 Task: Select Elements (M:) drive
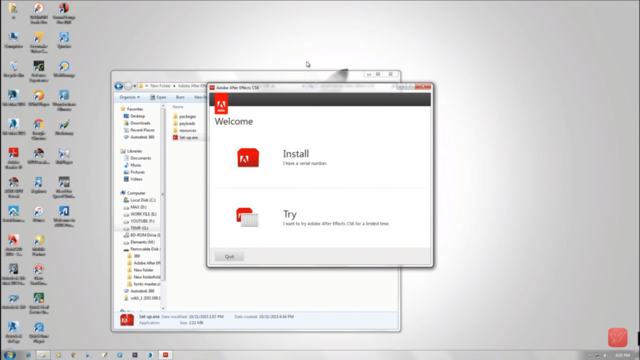coord(139,242)
